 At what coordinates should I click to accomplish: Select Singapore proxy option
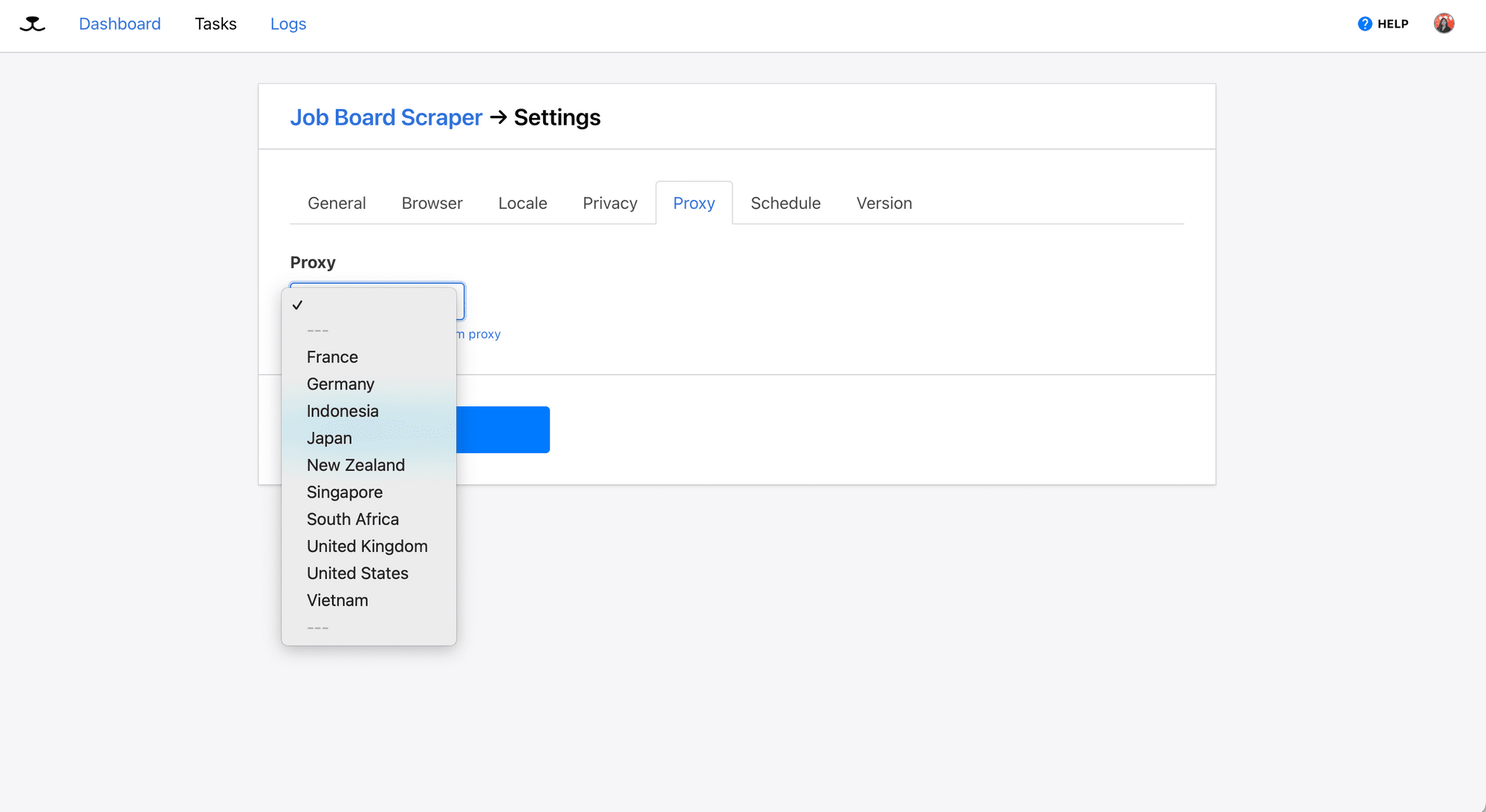point(344,493)
